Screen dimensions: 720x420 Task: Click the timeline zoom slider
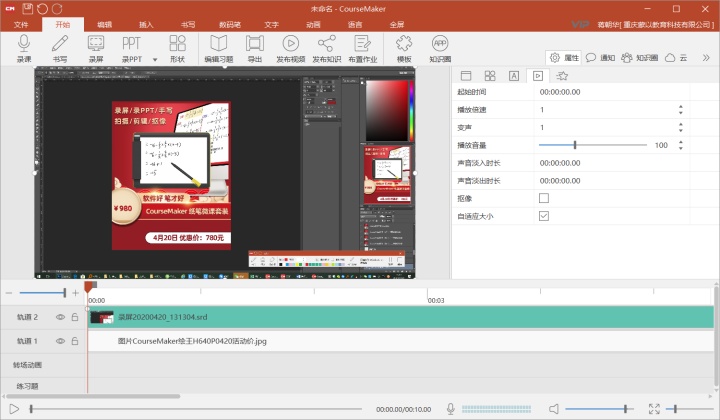click(42, 293)
